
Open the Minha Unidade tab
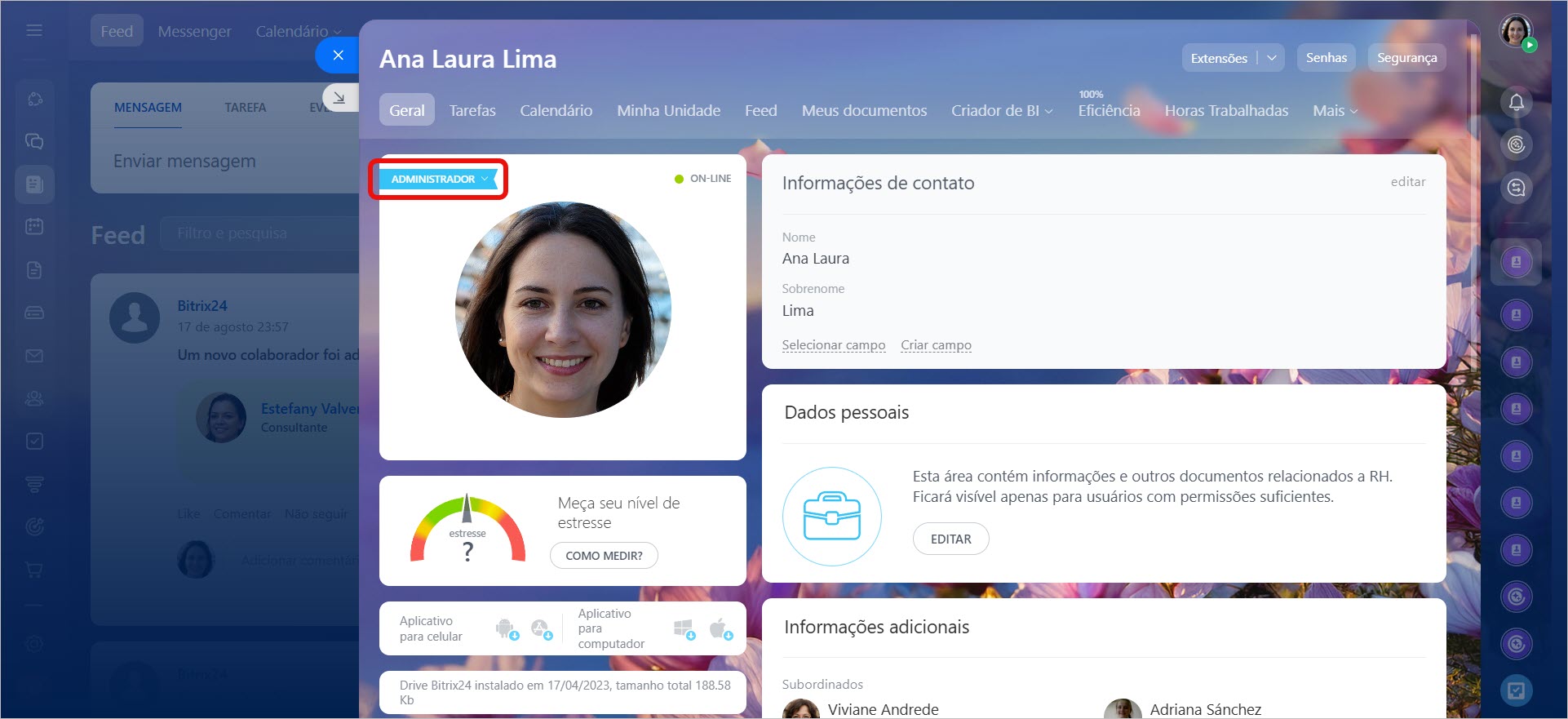pyautogui.click(x=668, y=110)
